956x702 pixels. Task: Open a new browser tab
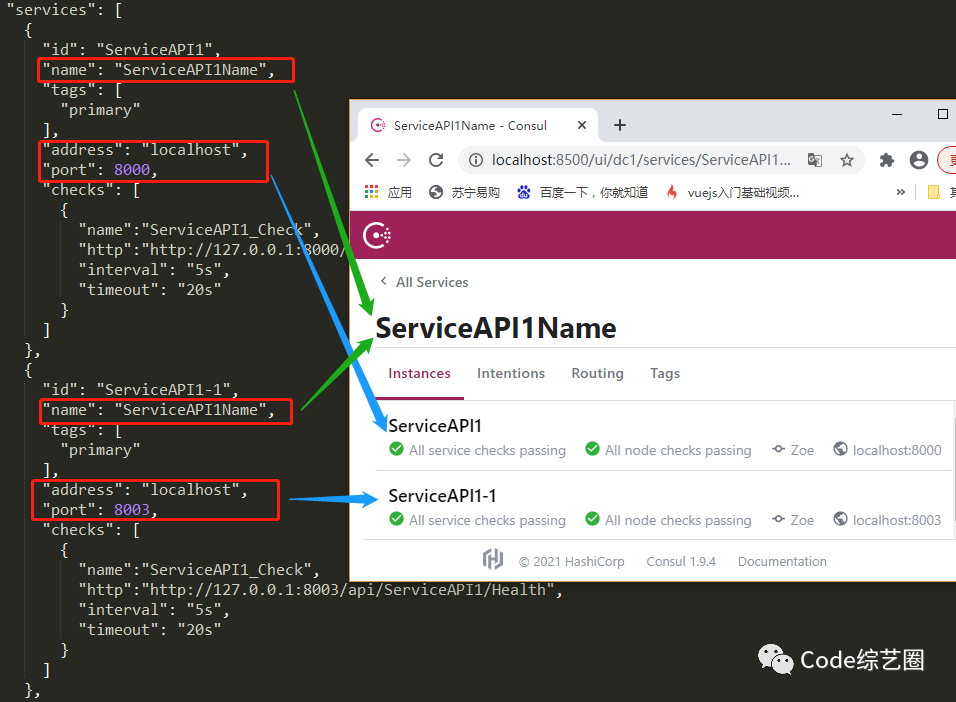(x=619, y=125)
